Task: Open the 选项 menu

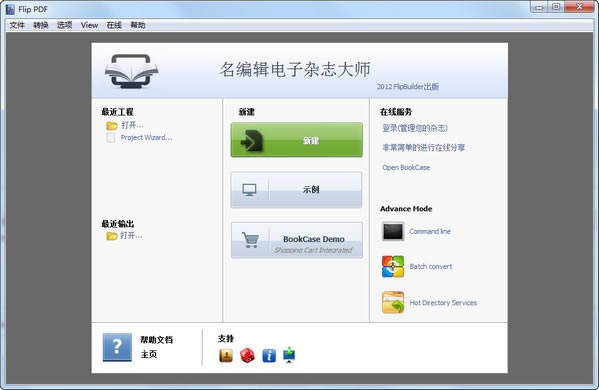Action: pos(64,25)
